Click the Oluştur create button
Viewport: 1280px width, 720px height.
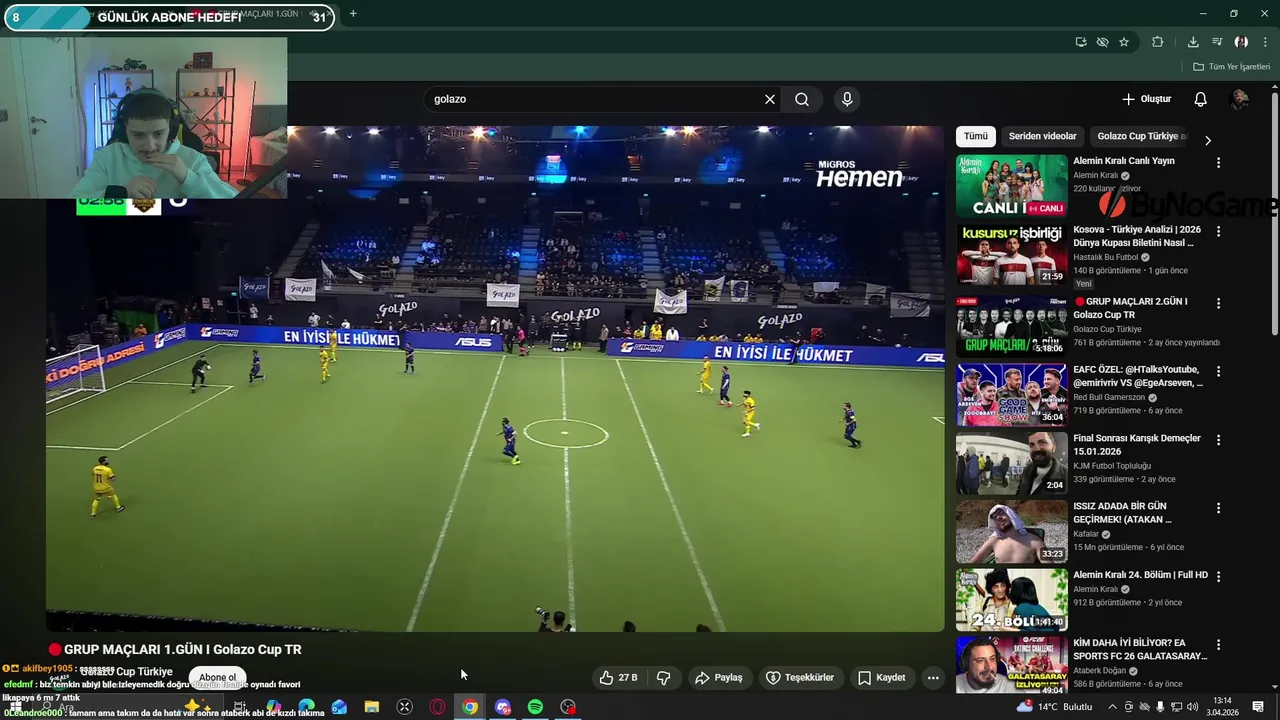(1146, 99)
